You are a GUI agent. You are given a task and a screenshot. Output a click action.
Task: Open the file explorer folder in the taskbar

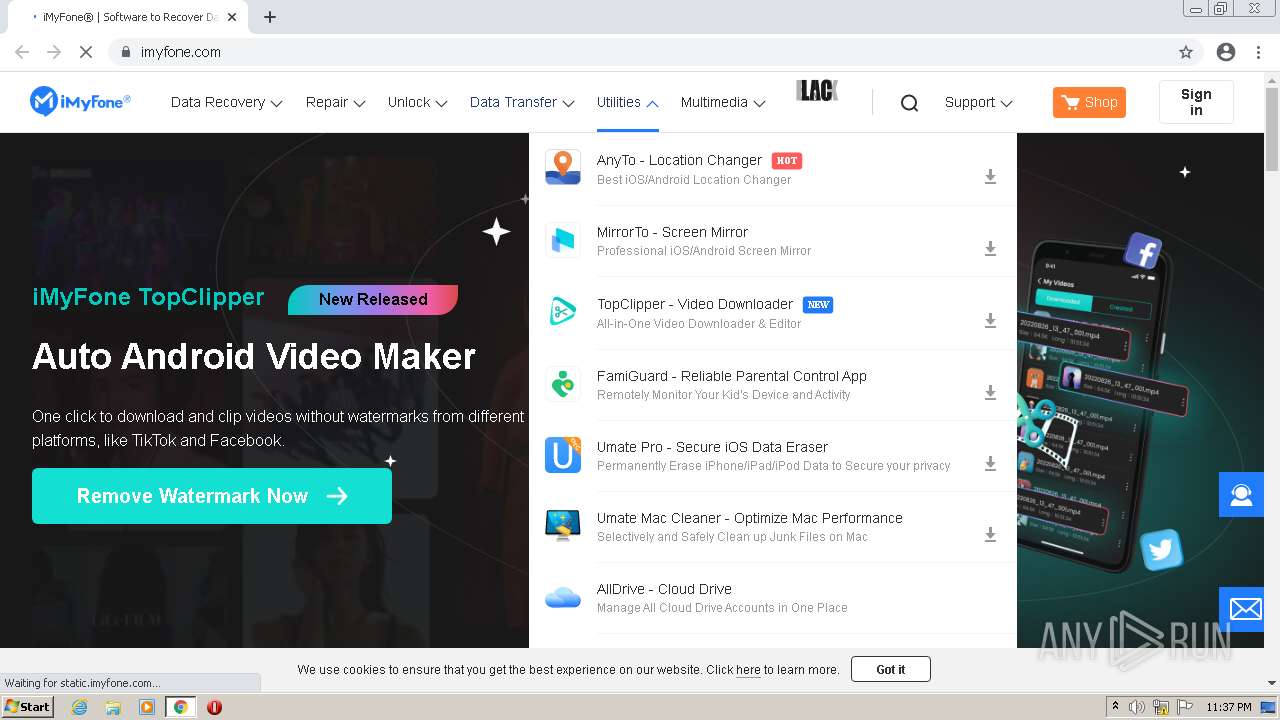(x=113, y=707)
